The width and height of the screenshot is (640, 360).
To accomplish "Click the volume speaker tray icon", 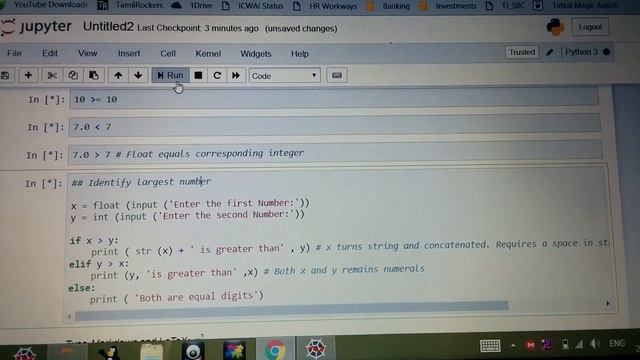I will coord(595,344).
